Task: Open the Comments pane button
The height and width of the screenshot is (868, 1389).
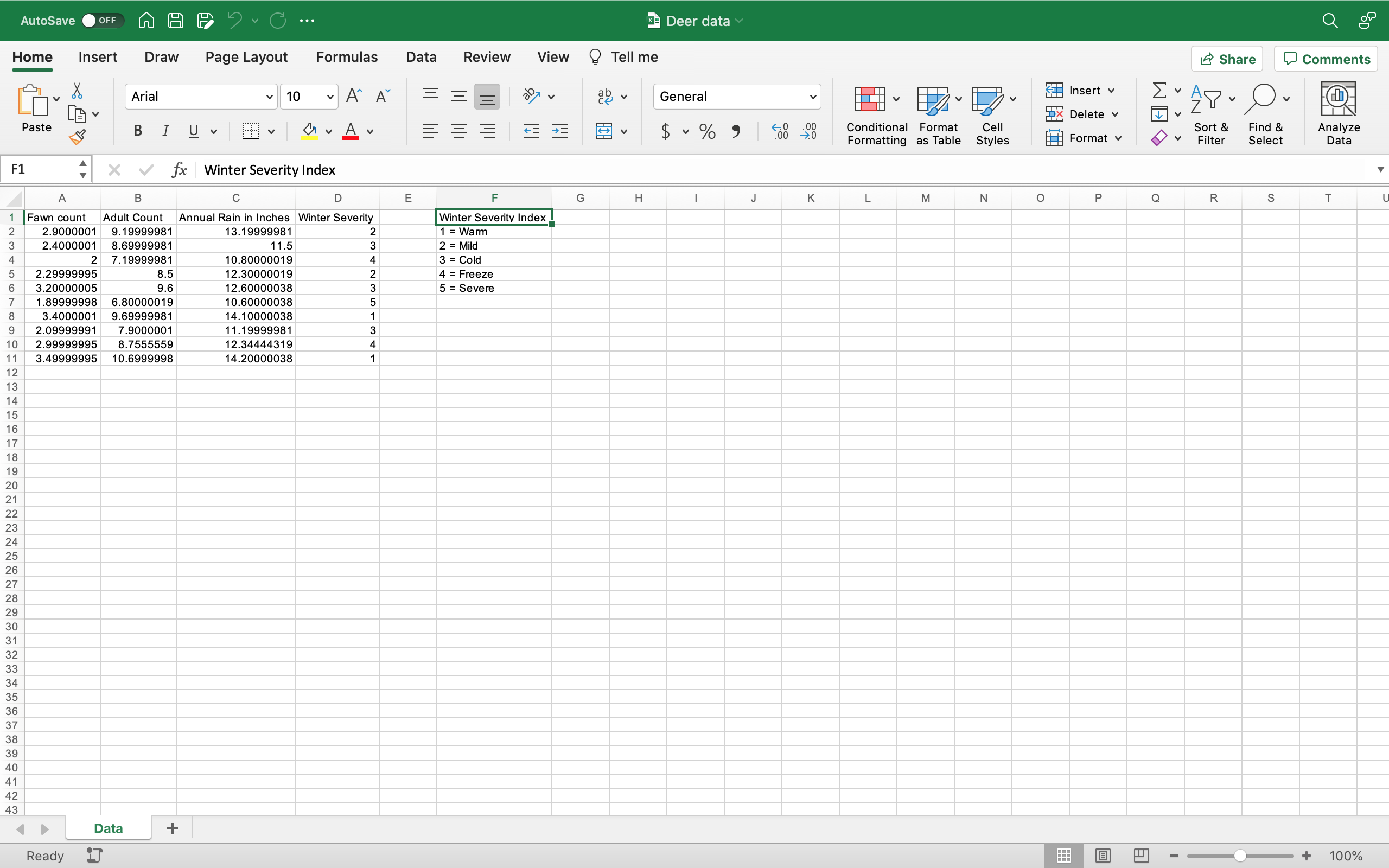Action: point(1326,59)
